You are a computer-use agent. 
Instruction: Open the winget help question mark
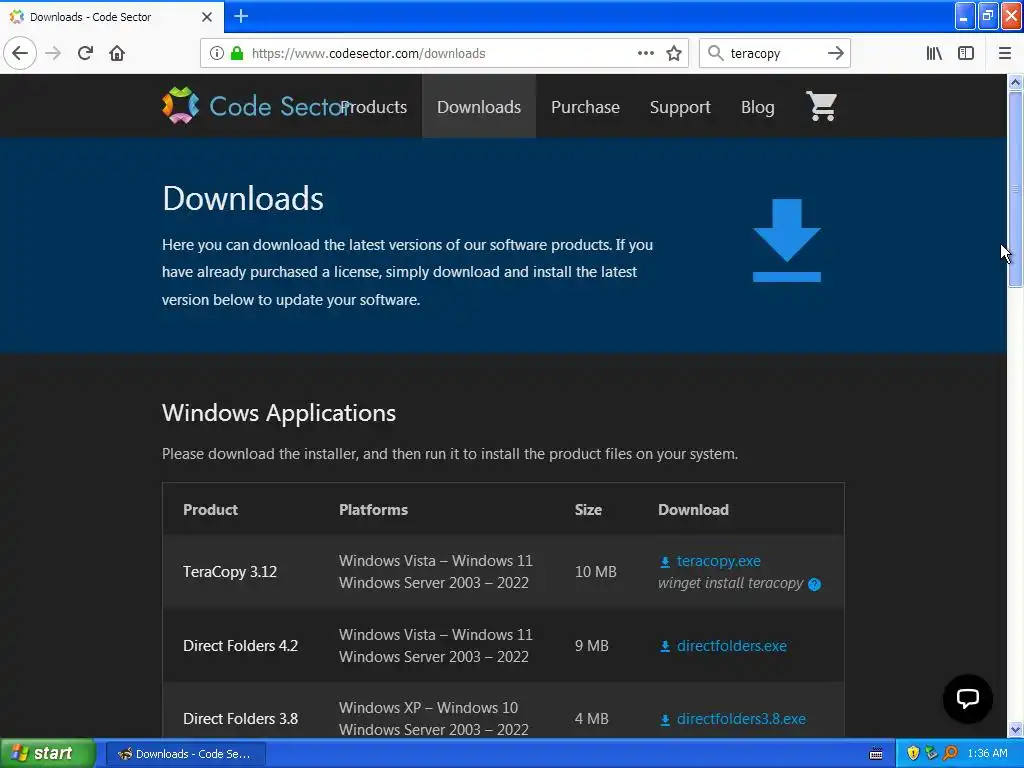coord(814,584)
